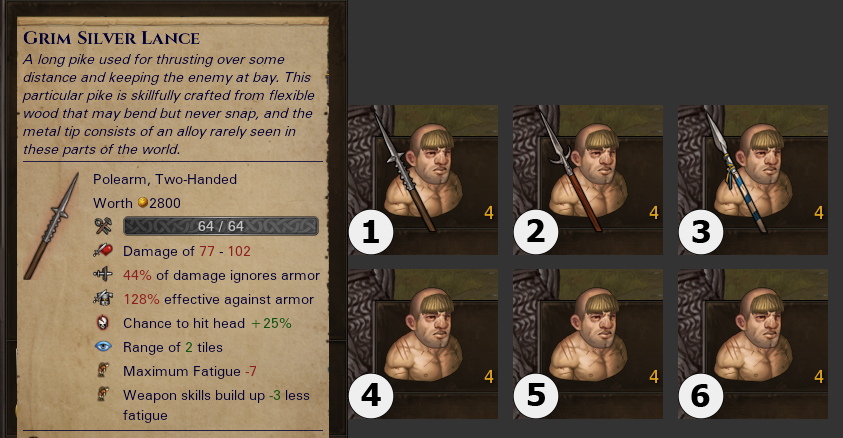The height and width of the screenshot is (438, 843).
Task: Click the hammer durability icon
Action: [103, 226]
